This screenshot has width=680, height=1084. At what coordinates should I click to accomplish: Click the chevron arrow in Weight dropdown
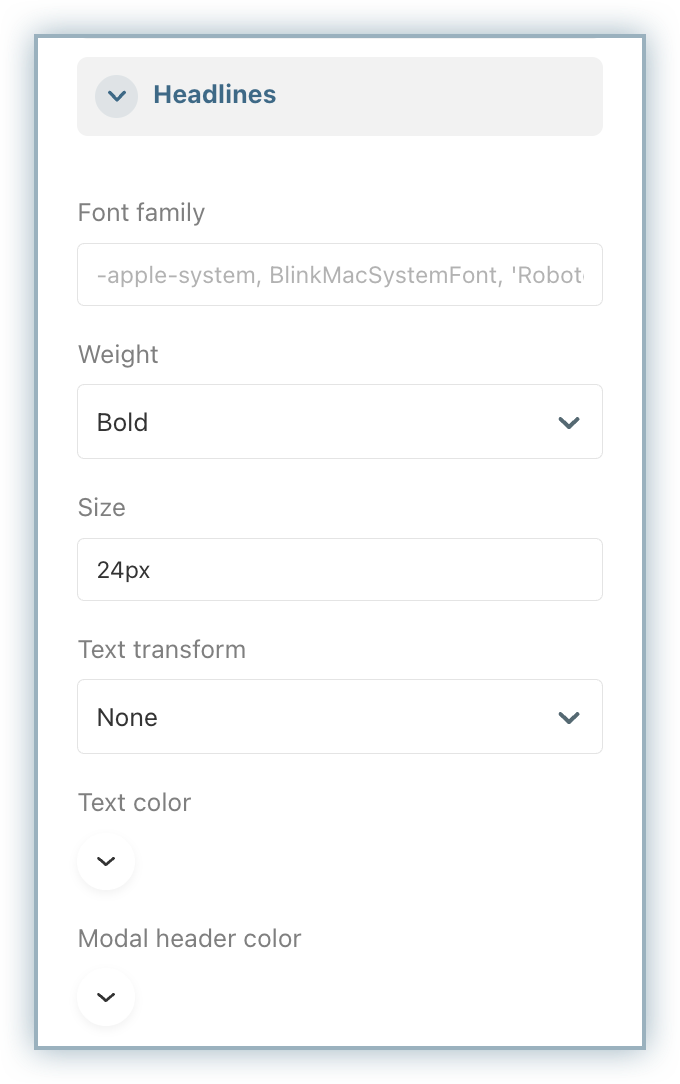click(x=569, y=422)
